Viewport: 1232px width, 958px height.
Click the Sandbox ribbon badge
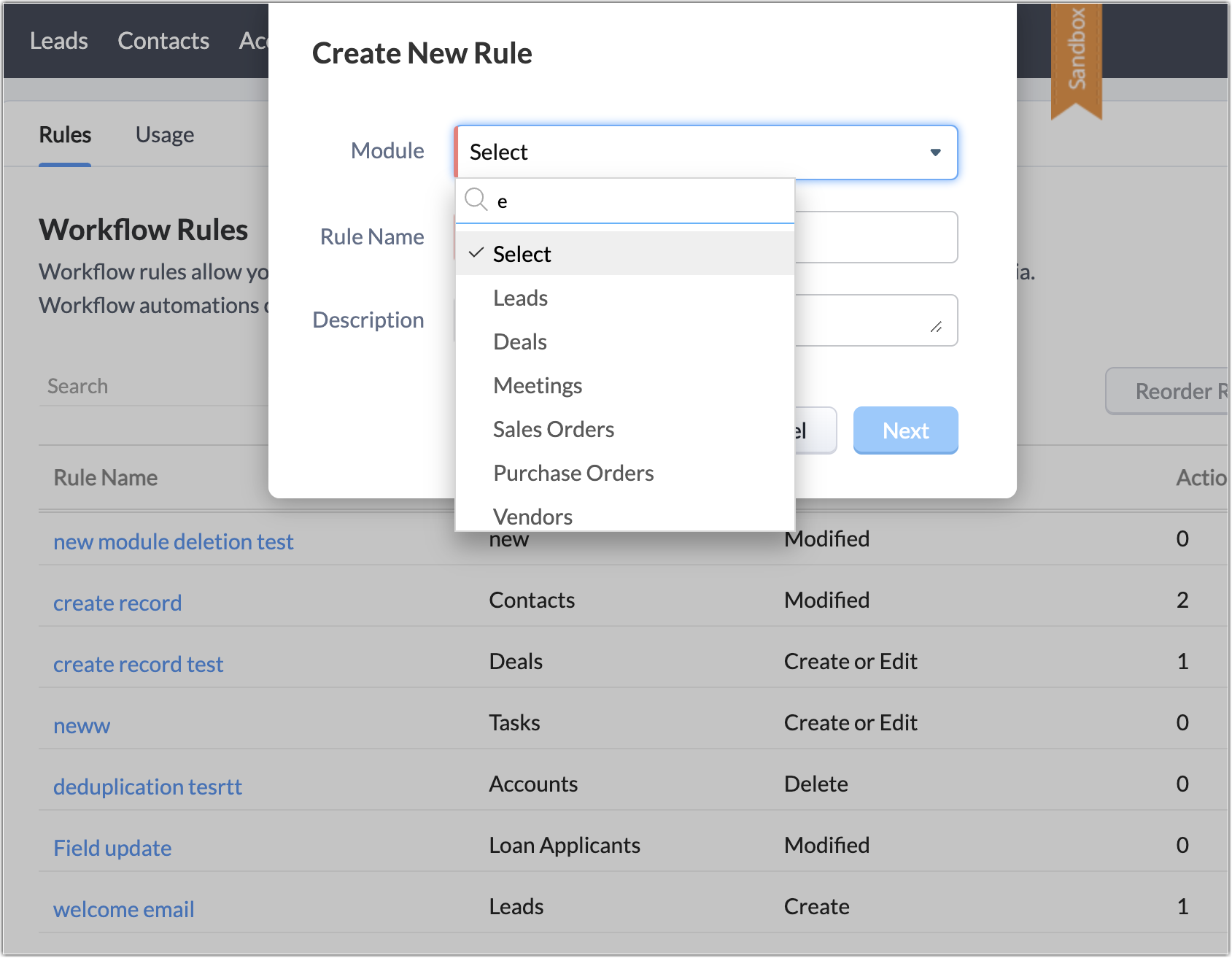click(1076, 55)
